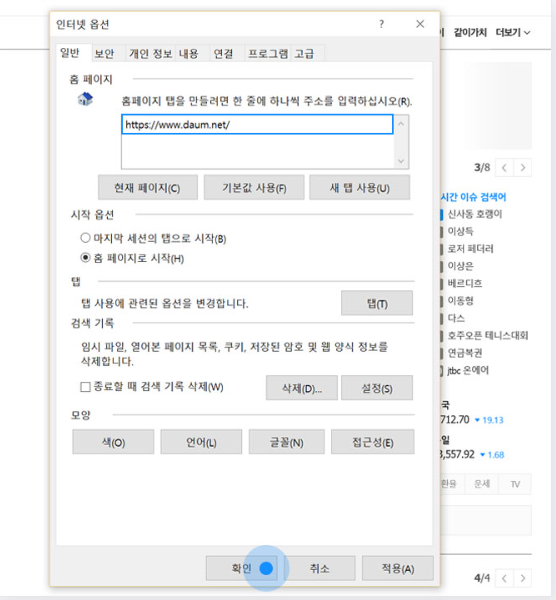Click the 새 탭 사용(U) button
The height and width of the screenshot is (600, 556).
coord(359,188)
